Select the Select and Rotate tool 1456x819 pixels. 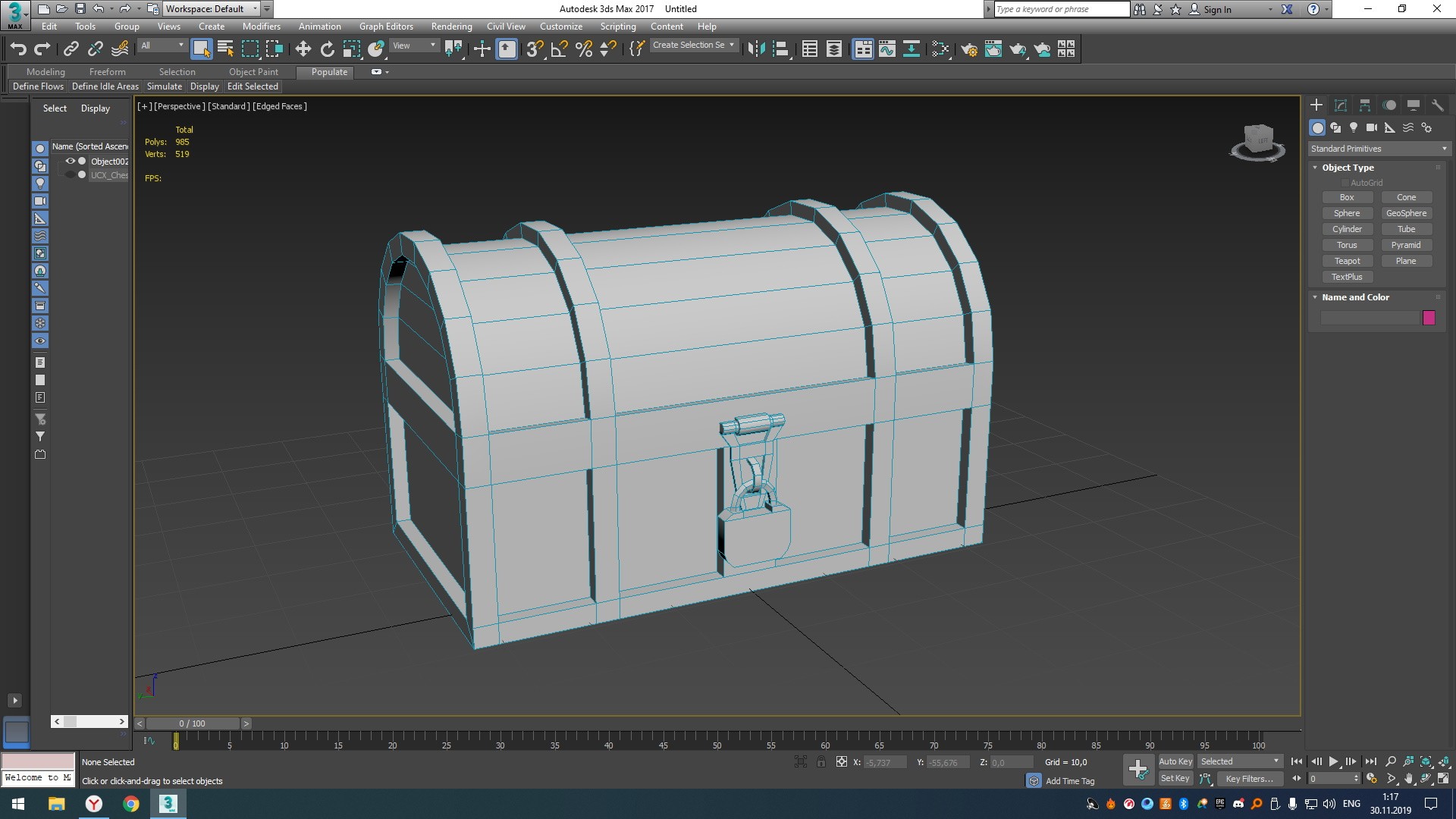tap(327, 49)
